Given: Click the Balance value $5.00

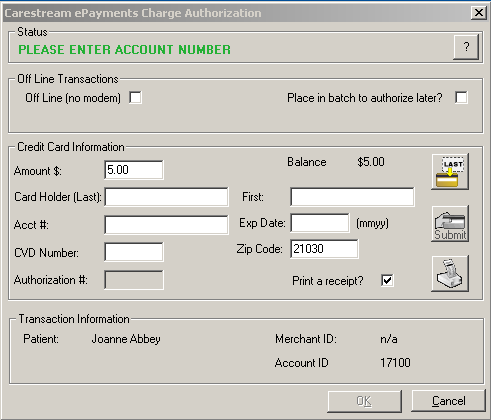Looking at the screenshot, I should pos(371,162).
